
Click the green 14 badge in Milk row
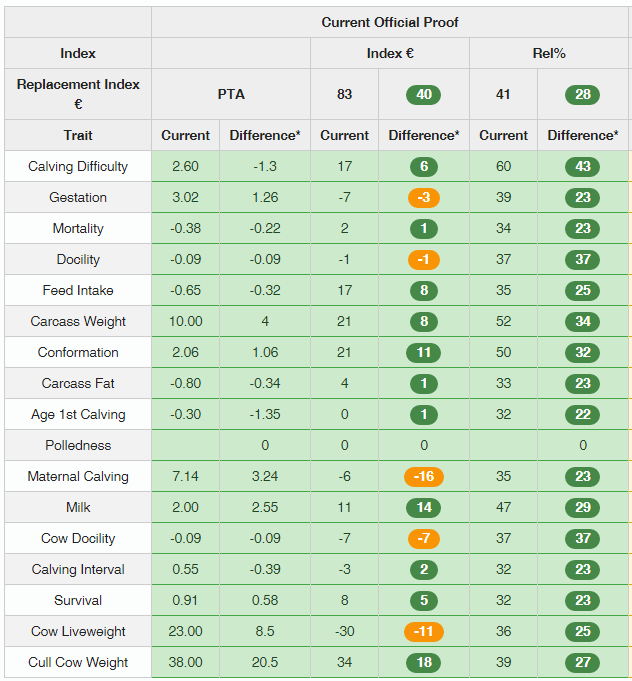tap(424, 507)
